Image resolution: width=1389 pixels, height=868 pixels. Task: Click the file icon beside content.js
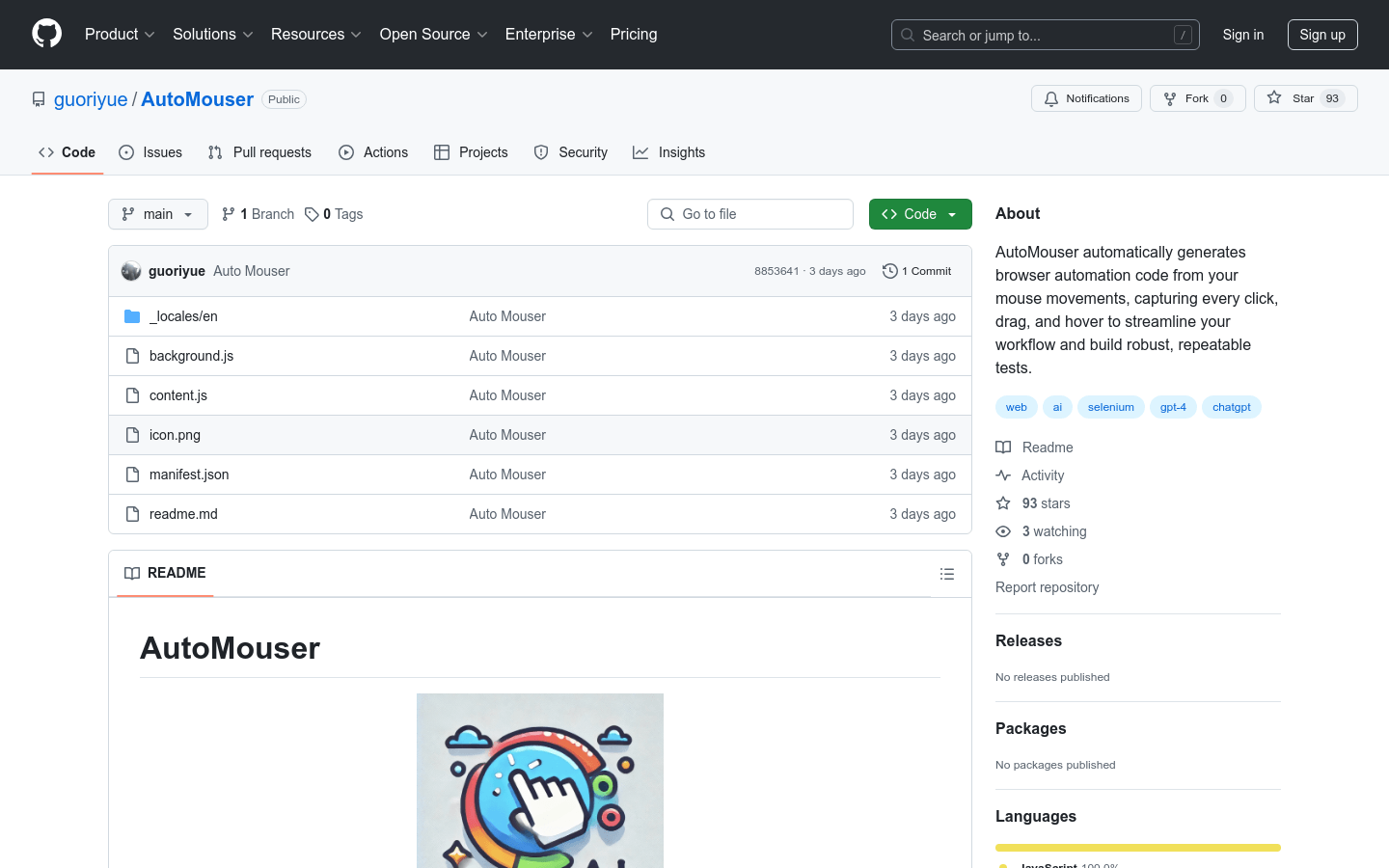[x=132, y=395]
